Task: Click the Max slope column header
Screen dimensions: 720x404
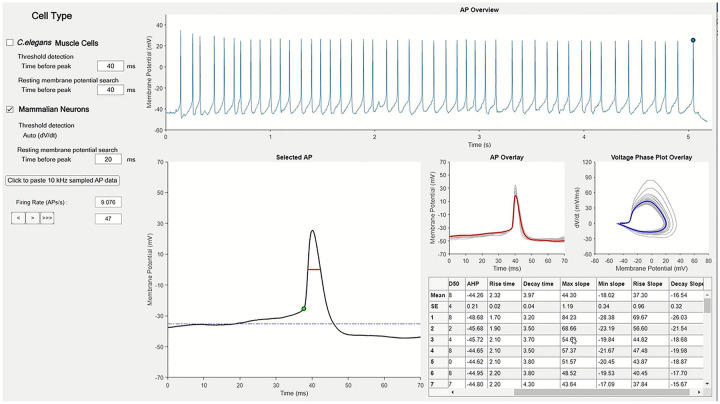Action: (577, 284)
